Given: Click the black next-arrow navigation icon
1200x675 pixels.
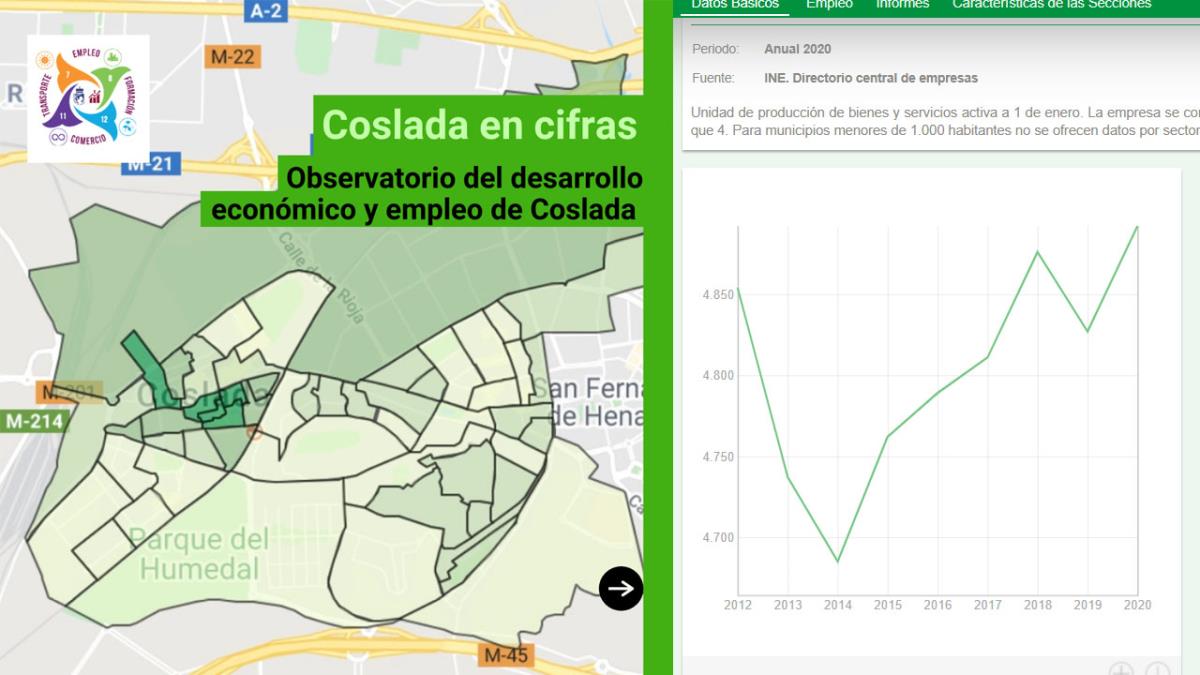Looking at the screenshot, I should (x=619, y=589).
